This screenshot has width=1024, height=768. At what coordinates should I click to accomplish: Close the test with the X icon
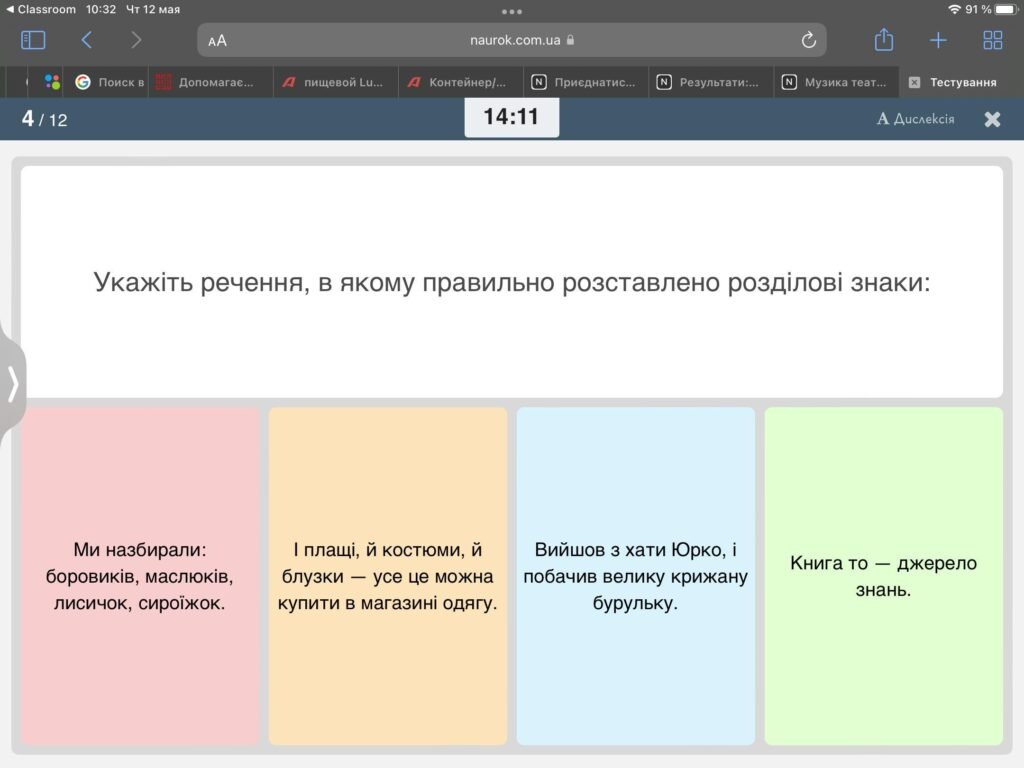[x=992, y=119]
